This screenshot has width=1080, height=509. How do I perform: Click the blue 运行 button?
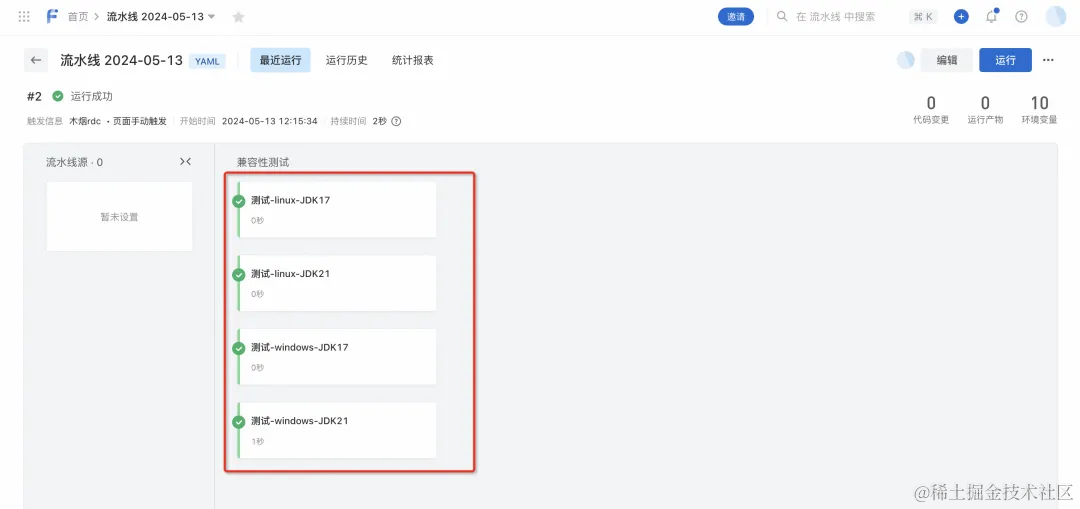tap(1006, 60)
